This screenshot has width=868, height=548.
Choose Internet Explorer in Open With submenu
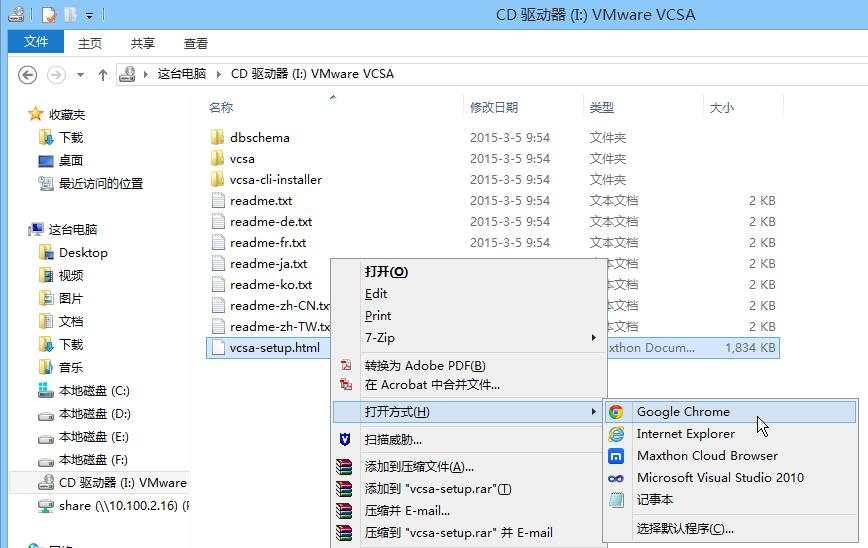pos(730,434)
